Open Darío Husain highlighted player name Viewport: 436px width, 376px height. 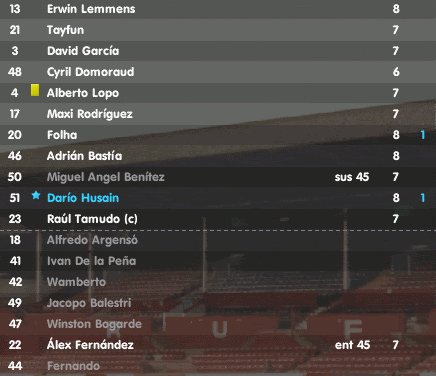pyautogui.click(x=83, y=198)
